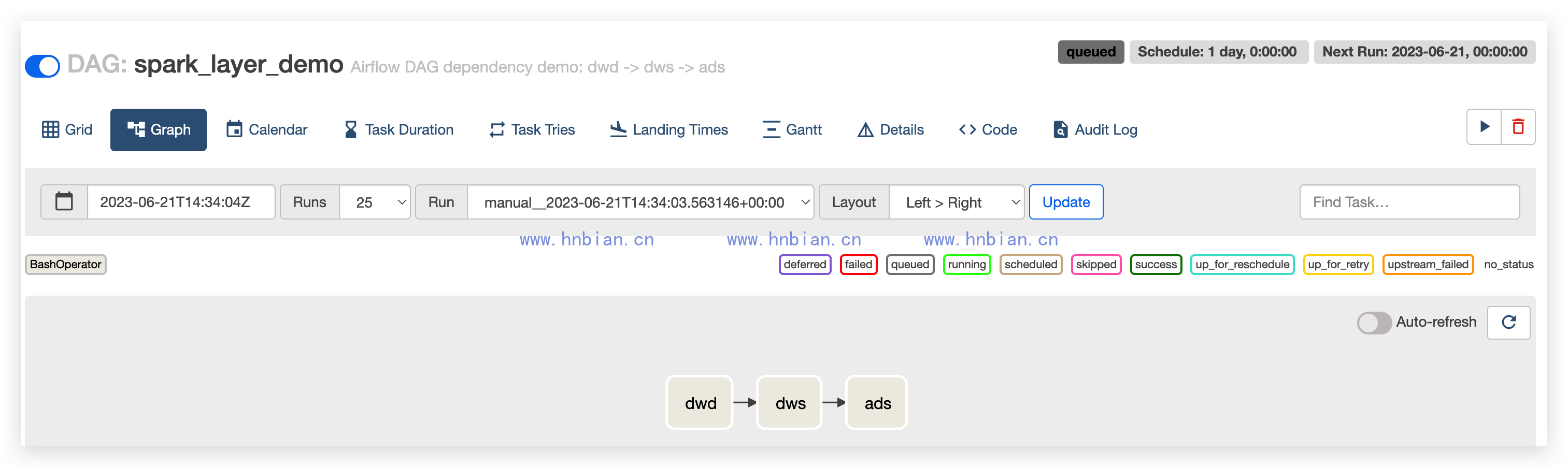Select the success status legend
The image size is (1568, 467).
click(1156, 265)
